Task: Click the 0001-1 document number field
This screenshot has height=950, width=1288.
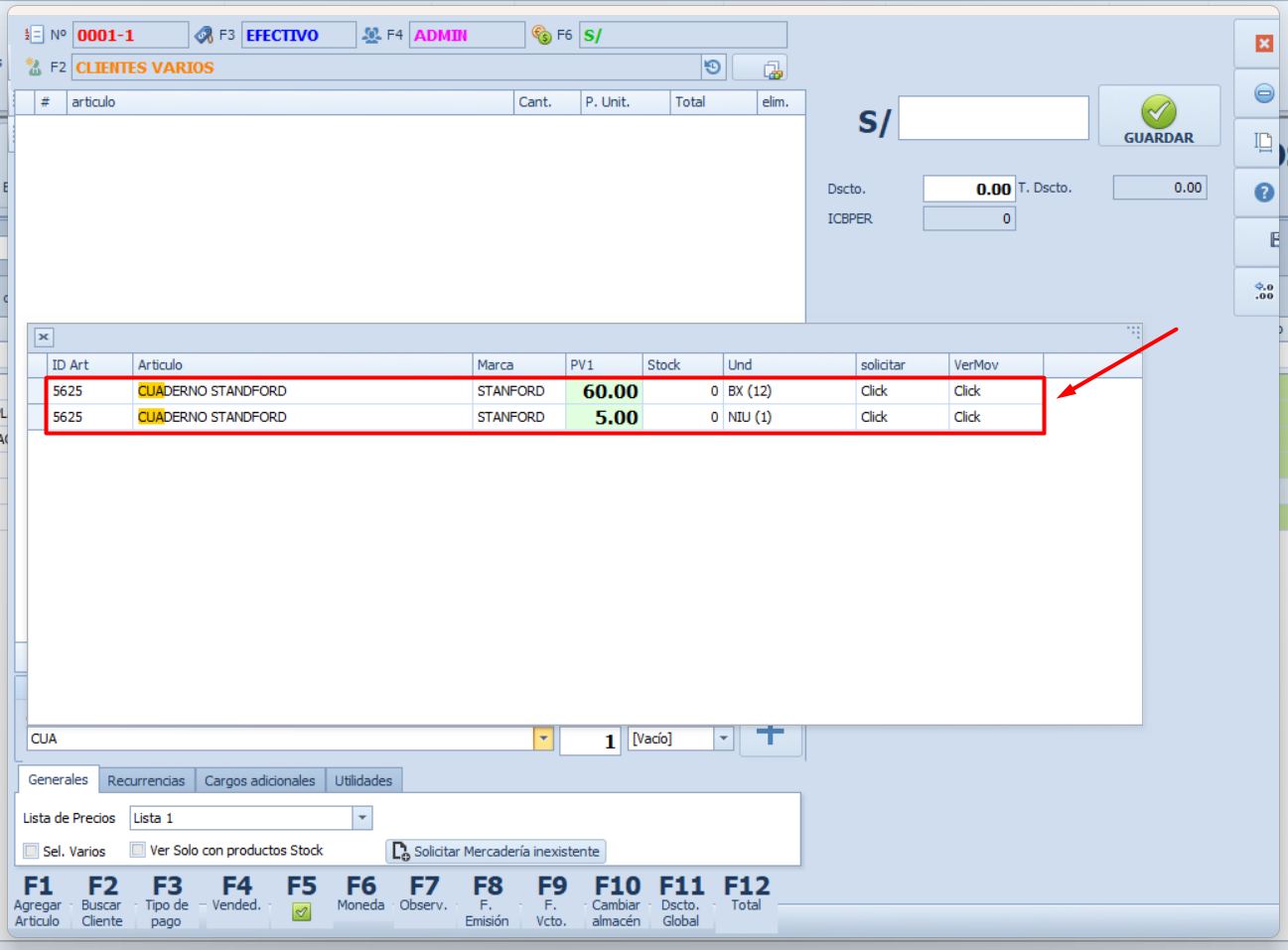Action: coord(130,35)
